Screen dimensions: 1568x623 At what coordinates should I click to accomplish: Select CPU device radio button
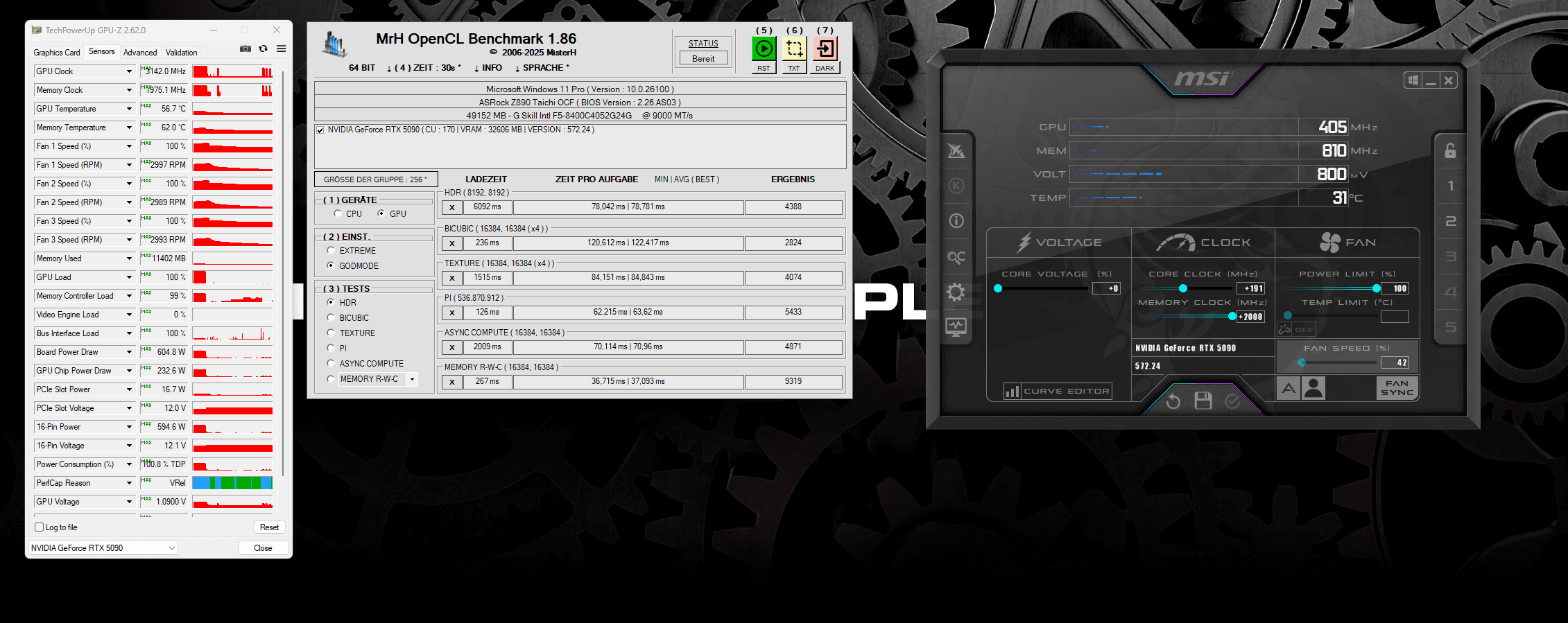coord(338,213)
